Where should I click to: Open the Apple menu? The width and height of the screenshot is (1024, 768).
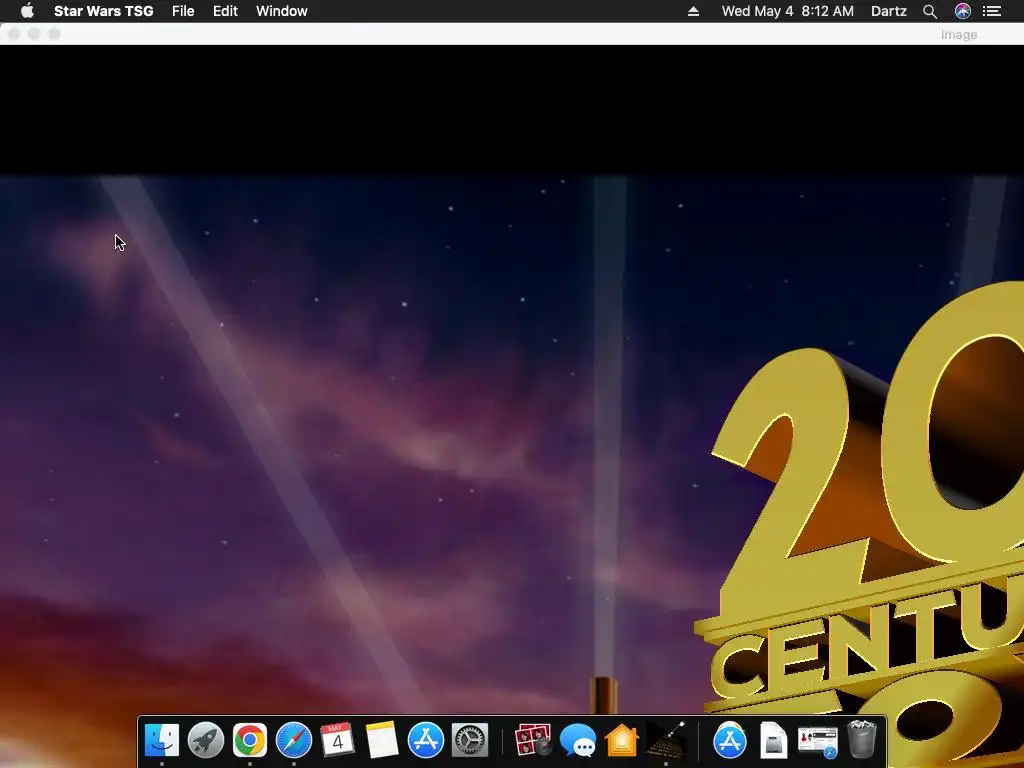27,11
